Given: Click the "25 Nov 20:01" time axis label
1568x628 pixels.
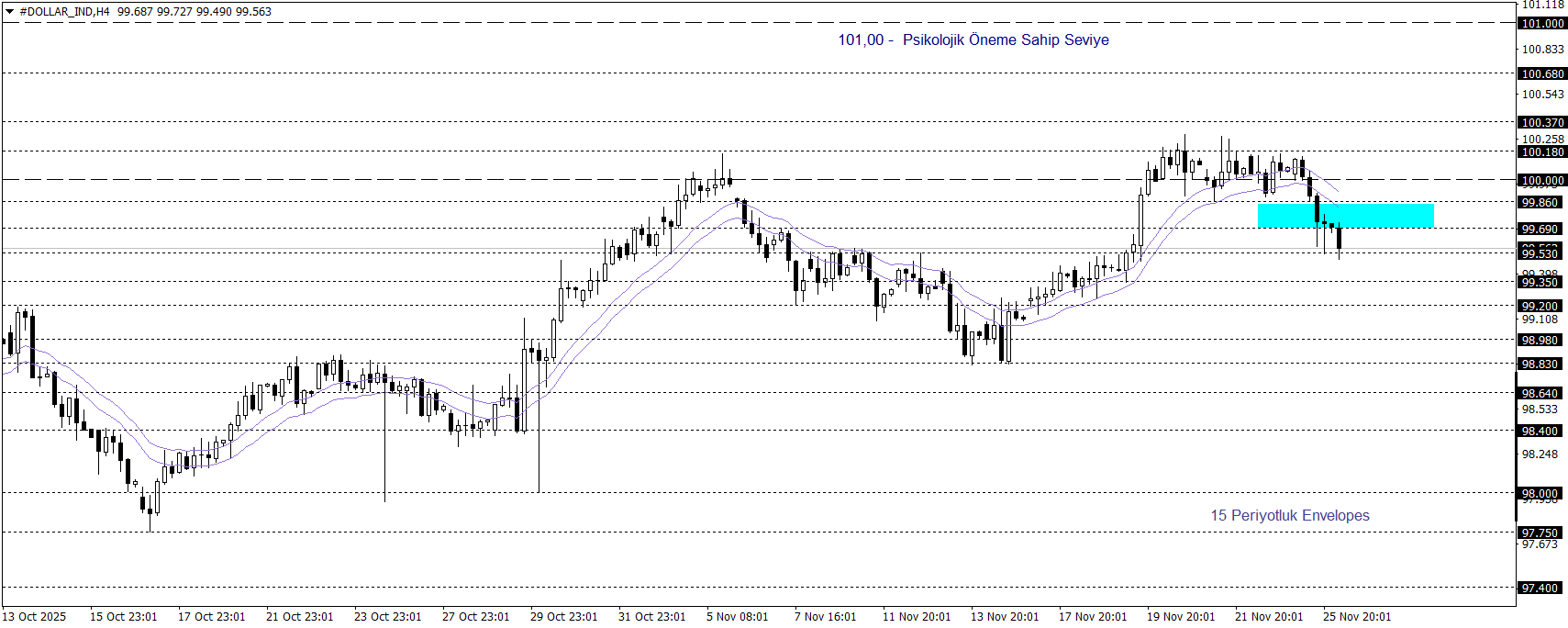Looking at the screenshot, I should (x=1356, y=617).
